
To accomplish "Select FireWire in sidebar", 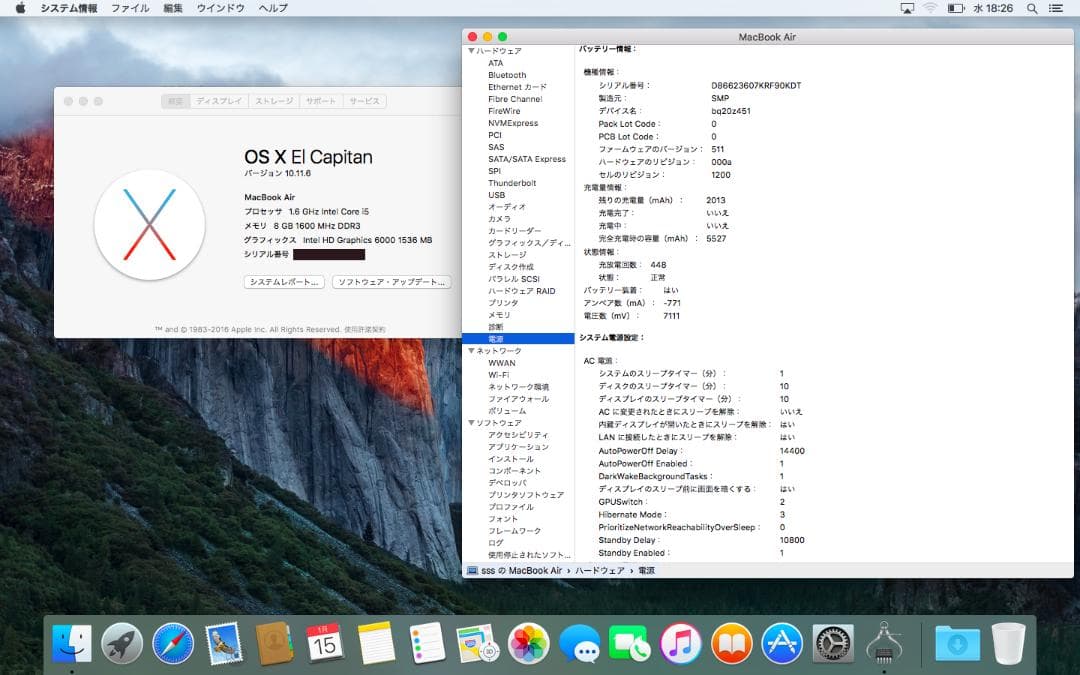I will 504,111.
